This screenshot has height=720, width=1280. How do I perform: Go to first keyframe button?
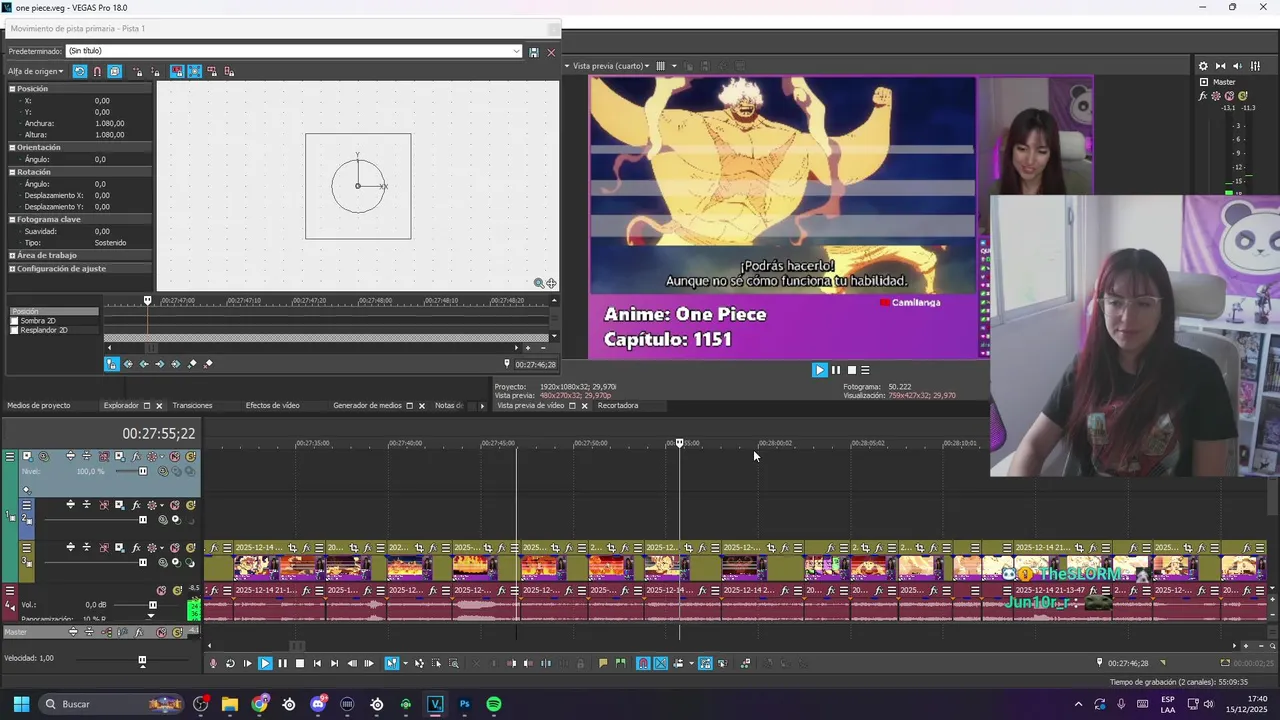128,364
